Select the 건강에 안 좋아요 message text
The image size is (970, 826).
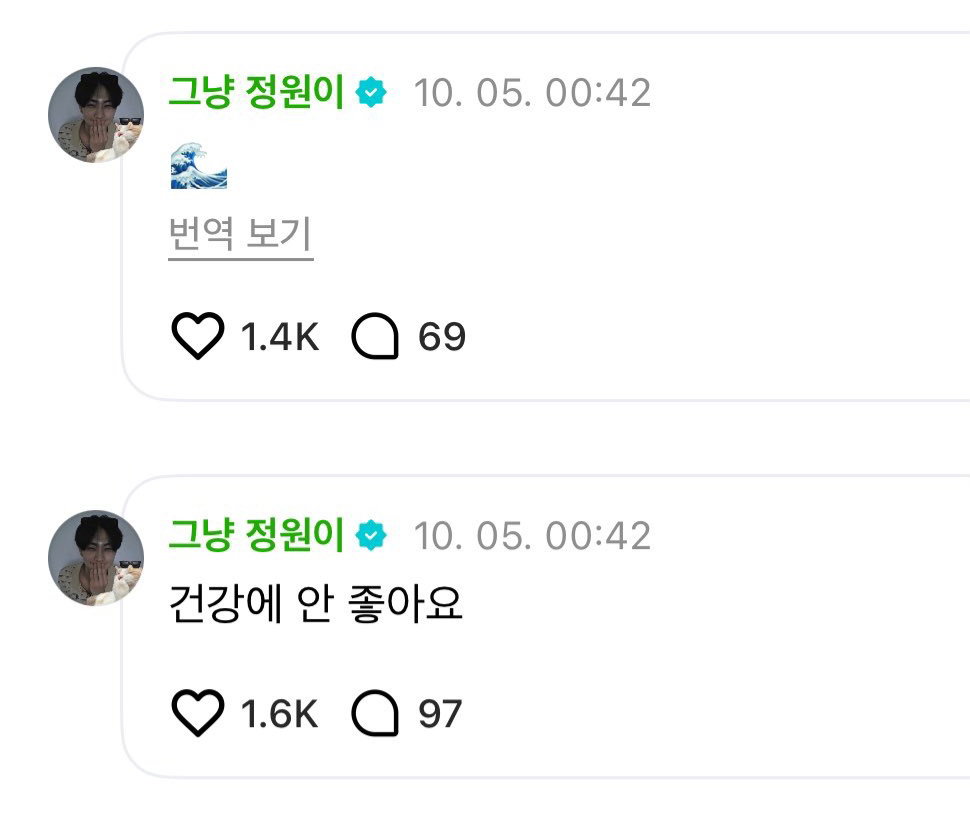click(315, 603)
